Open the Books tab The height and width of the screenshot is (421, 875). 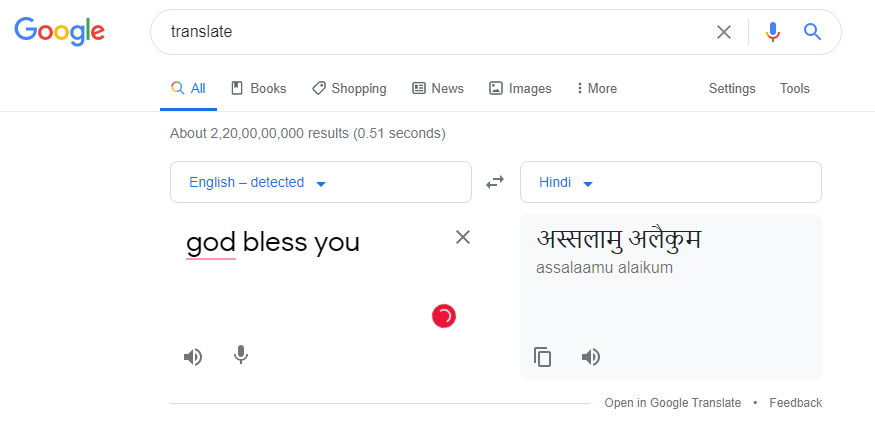tap(259, 88)
